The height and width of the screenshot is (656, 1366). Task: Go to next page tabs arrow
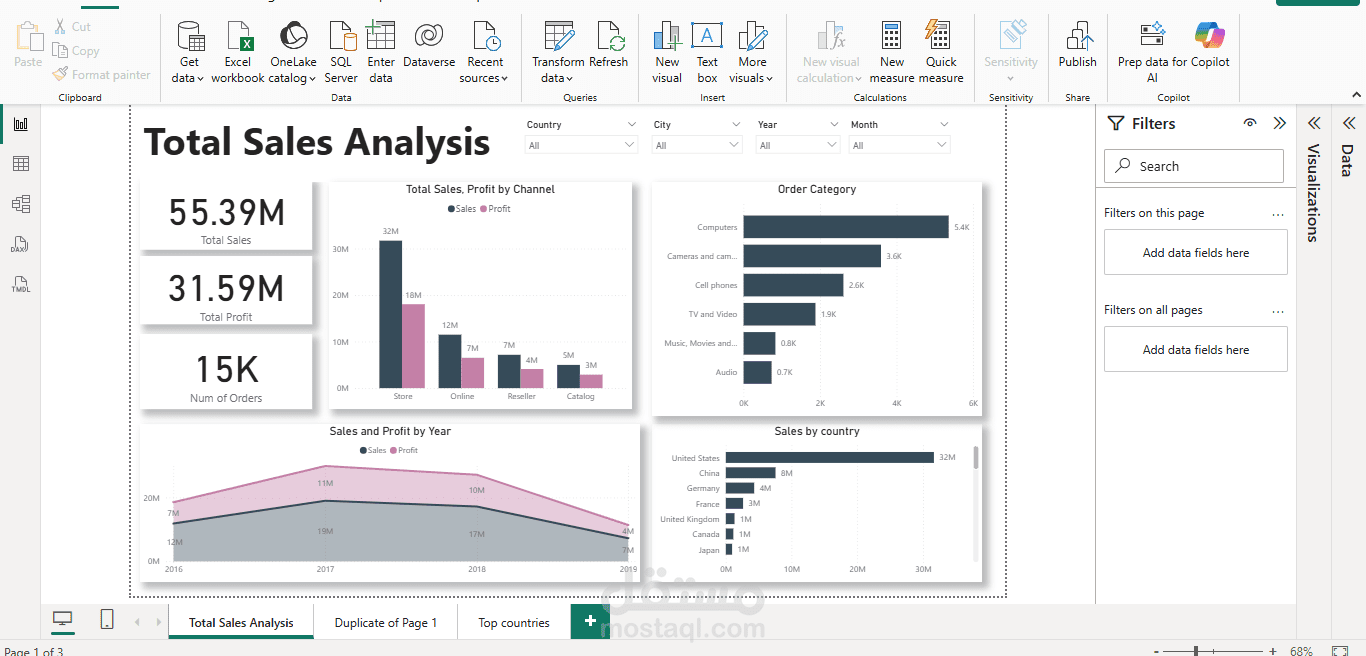pos(158,622)
